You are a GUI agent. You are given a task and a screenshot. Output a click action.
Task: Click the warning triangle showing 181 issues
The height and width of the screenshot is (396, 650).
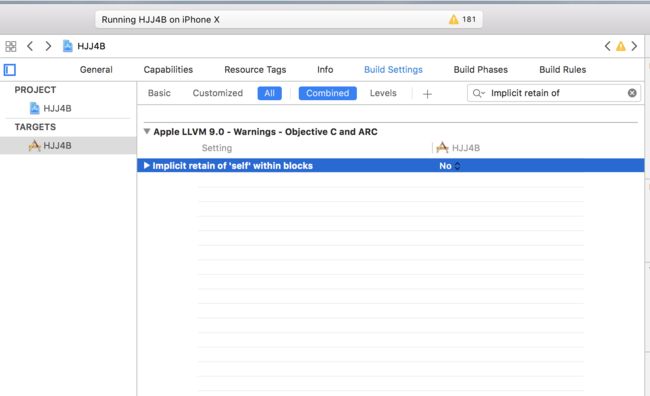[454, 19]
